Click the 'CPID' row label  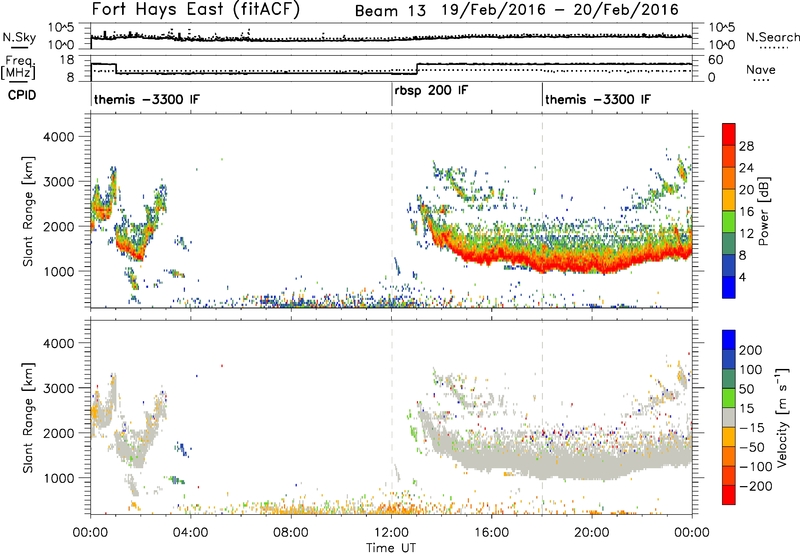tap(21, 95)
